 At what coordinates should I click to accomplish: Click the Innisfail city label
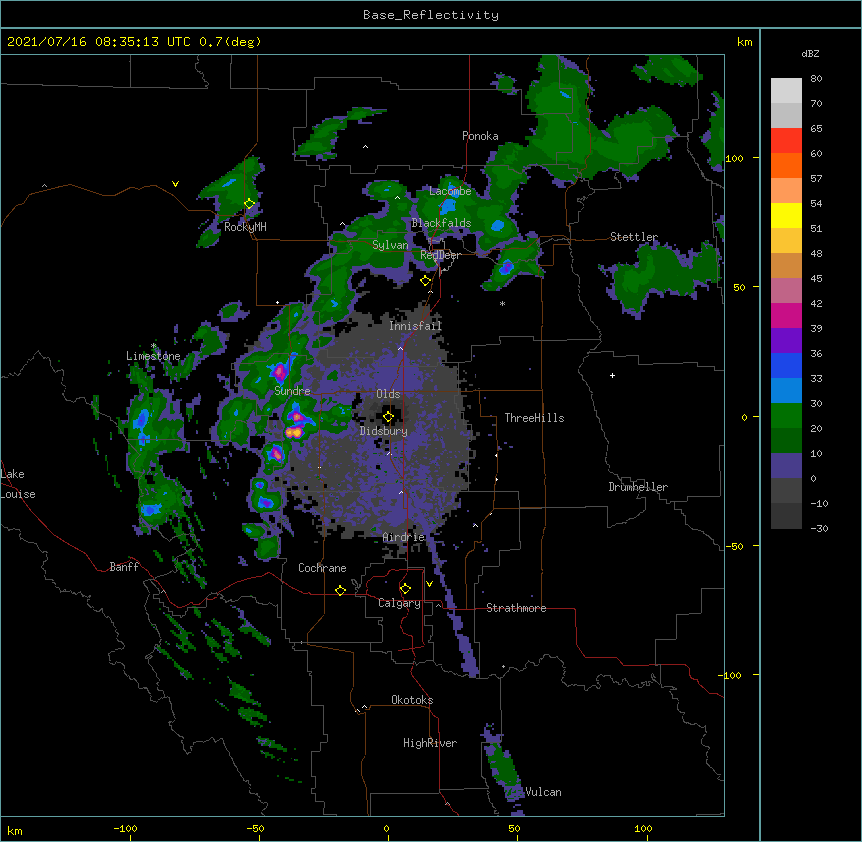tap(415, 326)
